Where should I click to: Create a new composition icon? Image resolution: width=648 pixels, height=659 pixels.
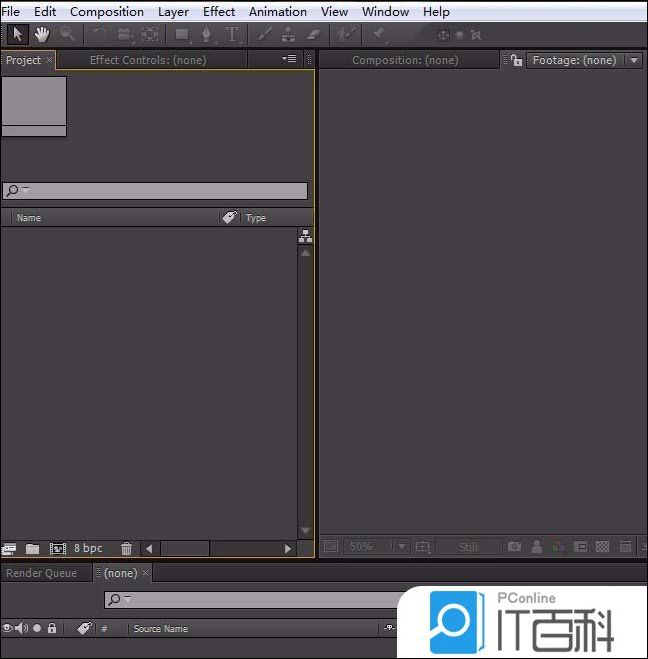58,548
